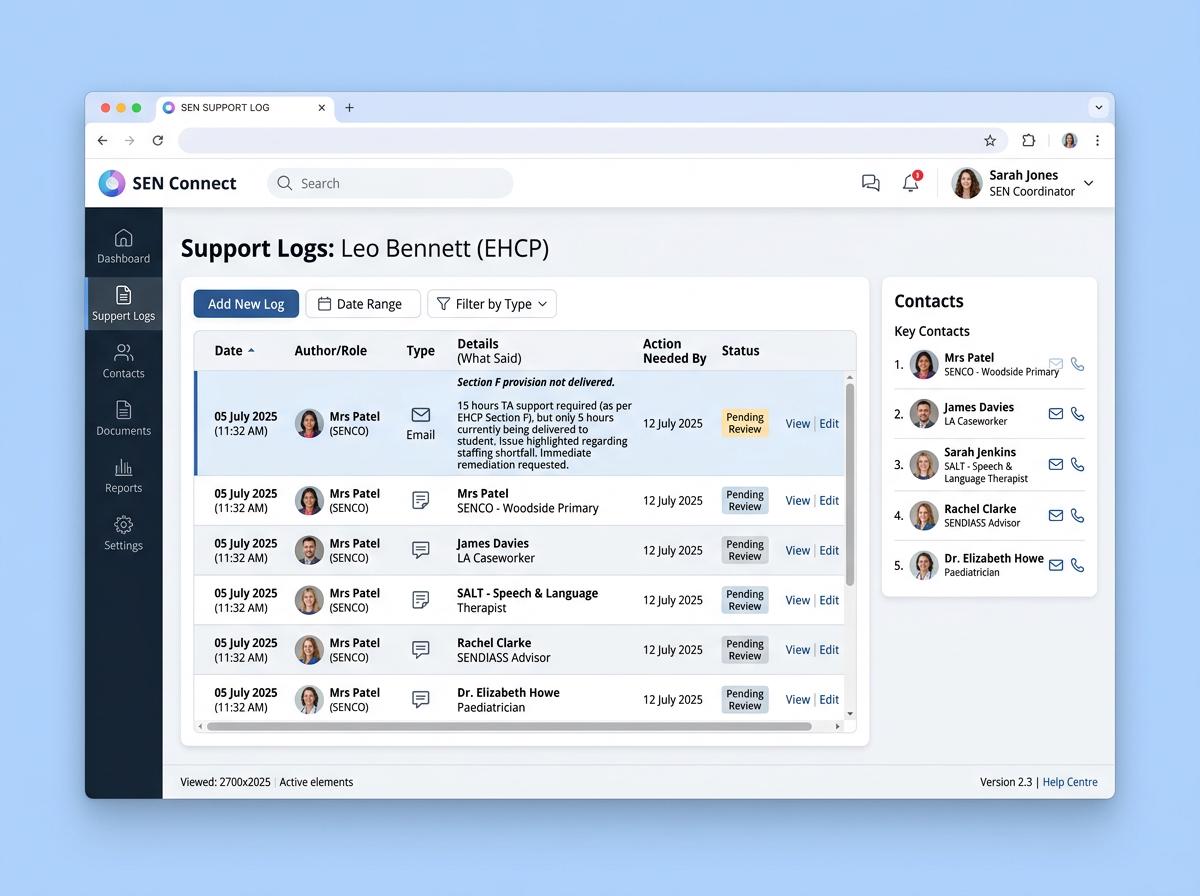Expand the Filter by Type dropdown
The image size is (1200, 896).
coord(492,304)
